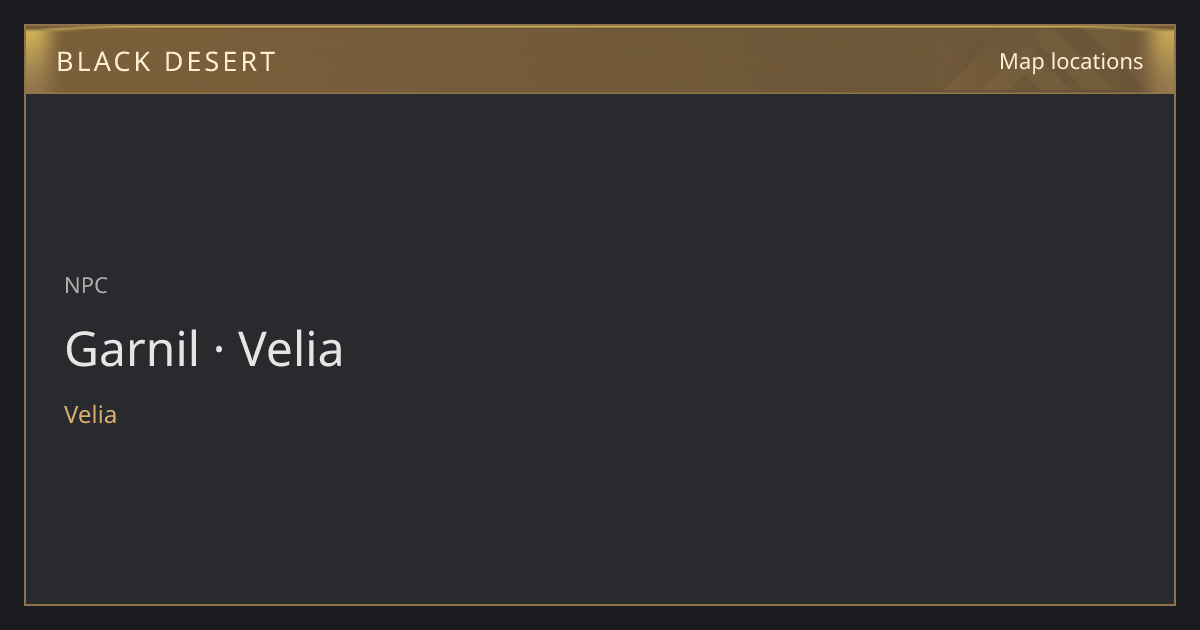Click the BLACK DESERT title
Viewport: 1200px width, 630px height.
[x=166, y=62]
